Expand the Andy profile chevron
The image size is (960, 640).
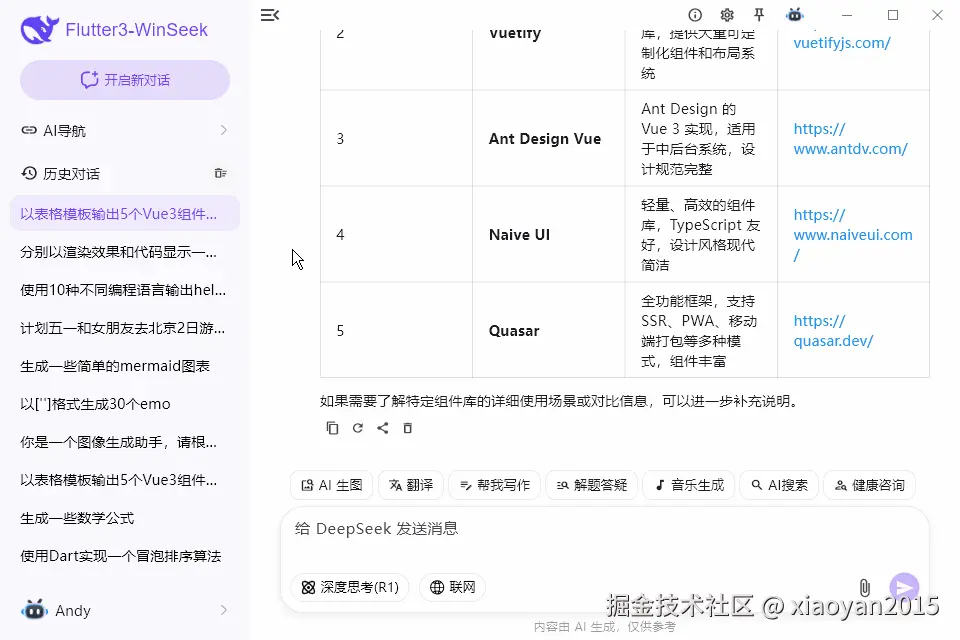coord(223,610)
